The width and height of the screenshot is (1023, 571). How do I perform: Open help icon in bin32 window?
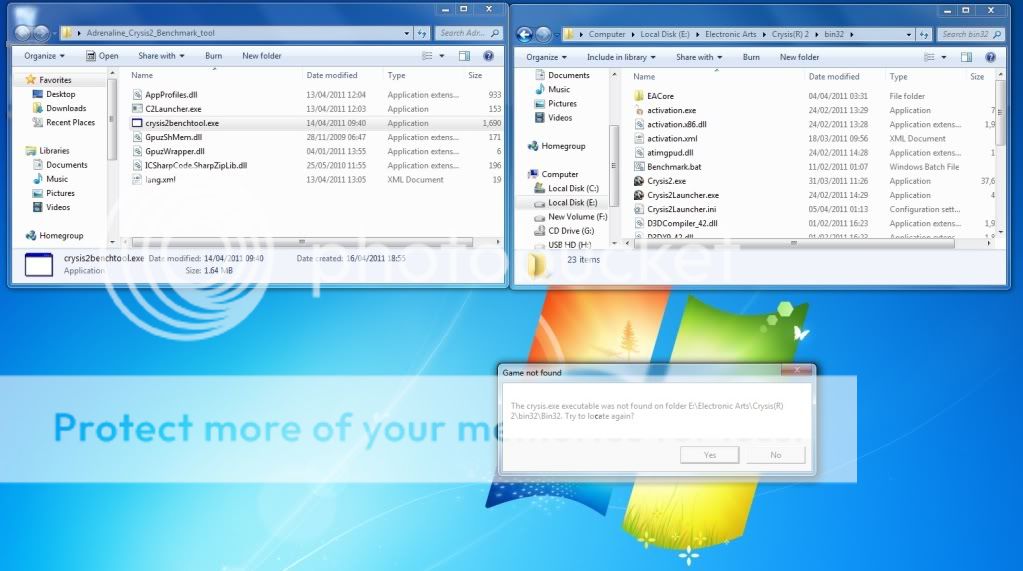990,57
